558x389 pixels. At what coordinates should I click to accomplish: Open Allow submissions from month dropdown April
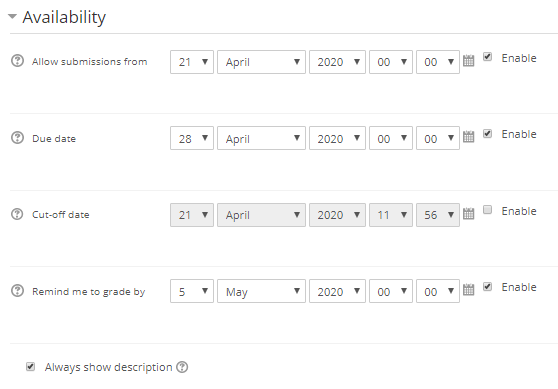click(261, 62)
